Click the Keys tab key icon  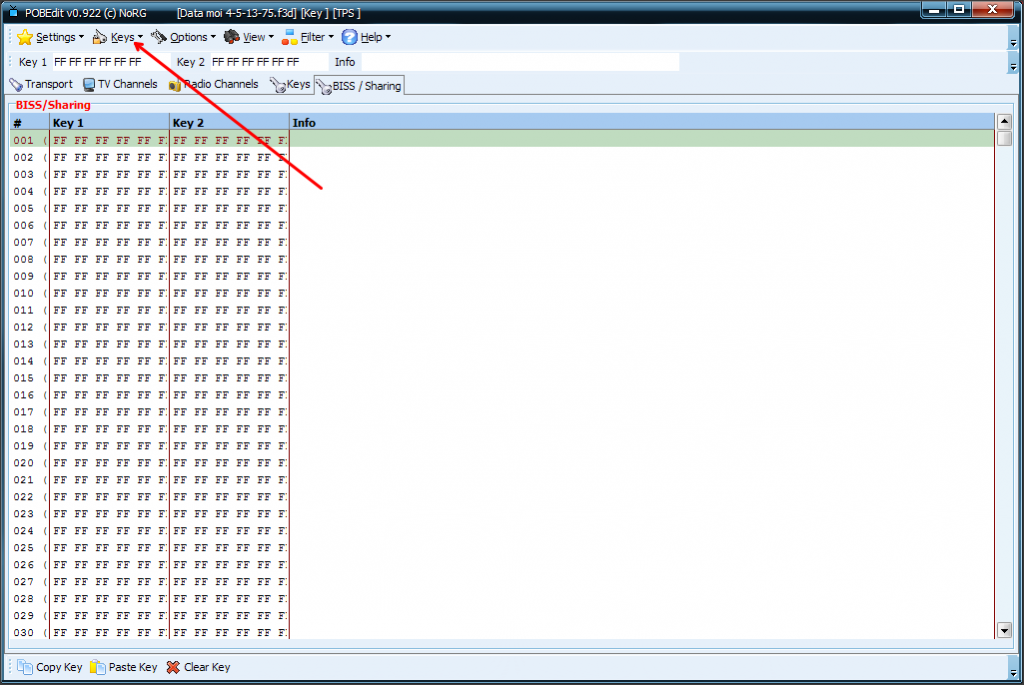coord(278,85)
